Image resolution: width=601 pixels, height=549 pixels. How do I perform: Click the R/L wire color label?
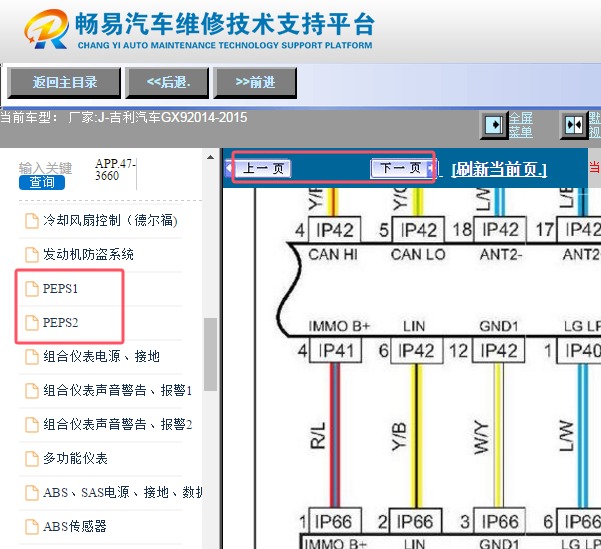coord(317,436)
